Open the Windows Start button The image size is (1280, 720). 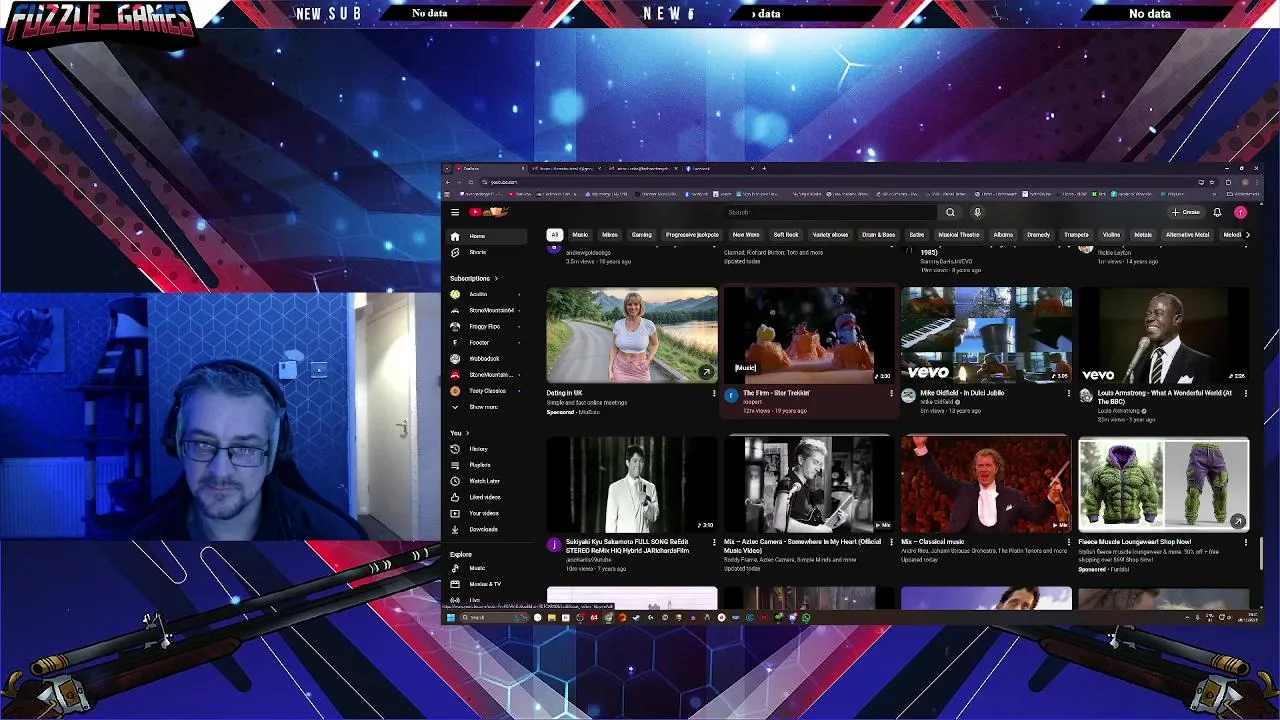pos(450,618)
